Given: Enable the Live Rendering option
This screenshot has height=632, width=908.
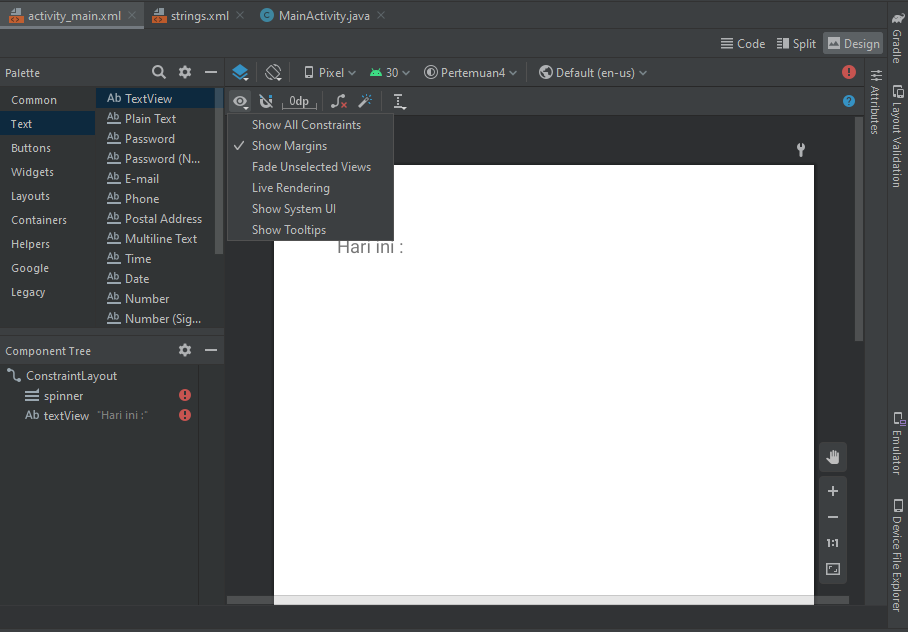Looking at the screenshot, I should pos(310,188).
